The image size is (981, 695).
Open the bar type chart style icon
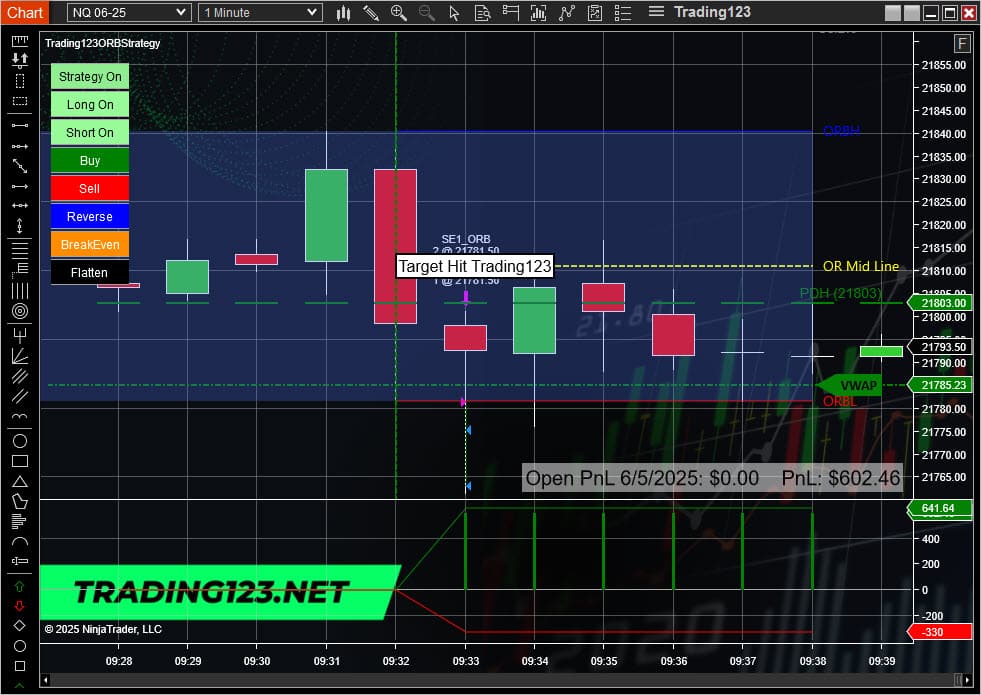343,13
